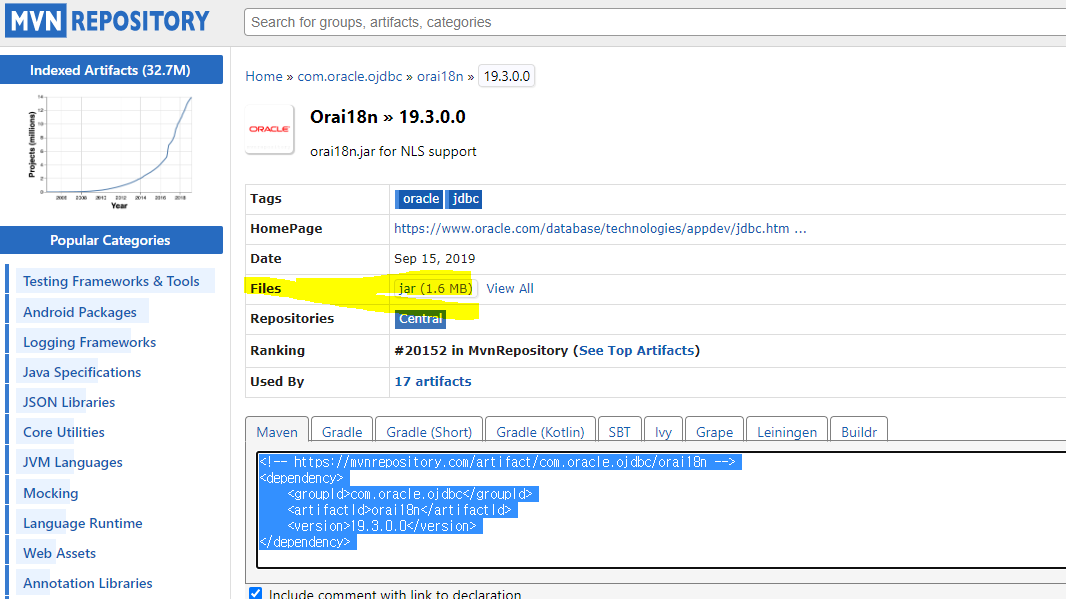Open the indexed artifacts growth chart

[x=111, y=152]
